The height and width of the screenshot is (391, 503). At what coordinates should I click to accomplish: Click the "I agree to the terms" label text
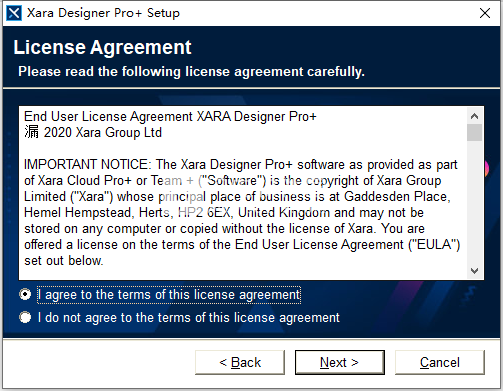coord(169,295)
